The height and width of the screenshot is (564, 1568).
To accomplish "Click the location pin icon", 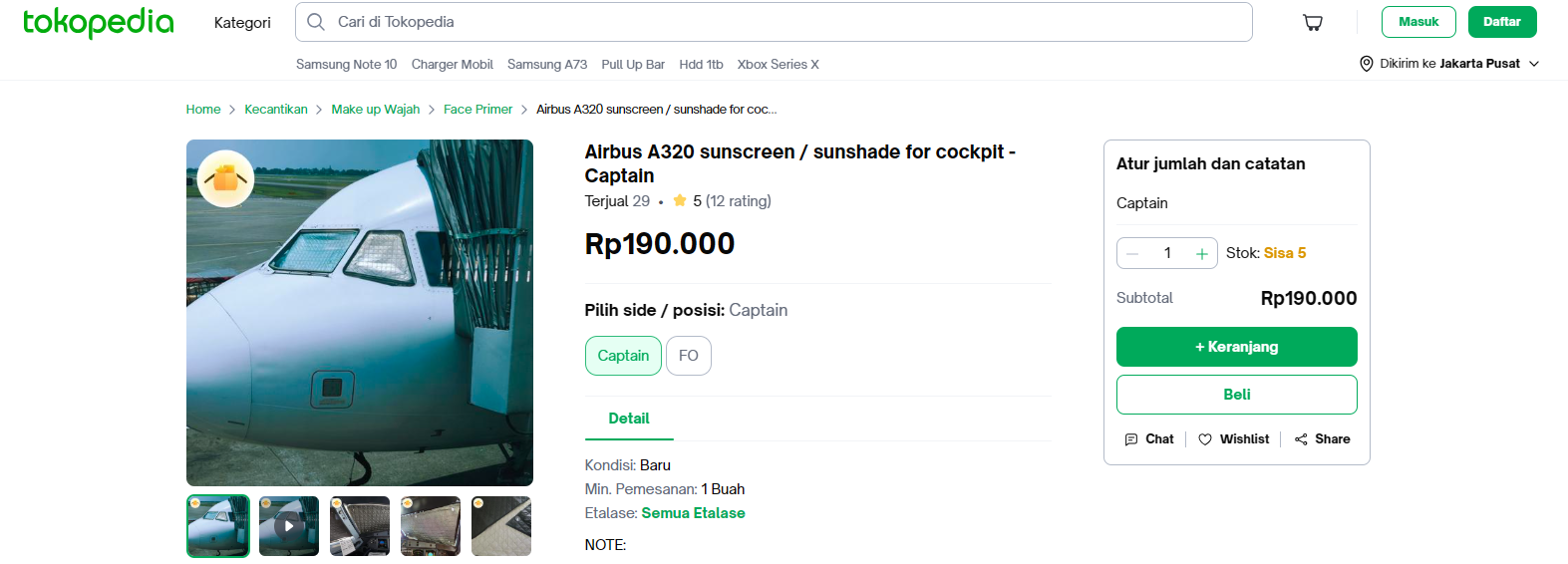I will (1366, 64).
